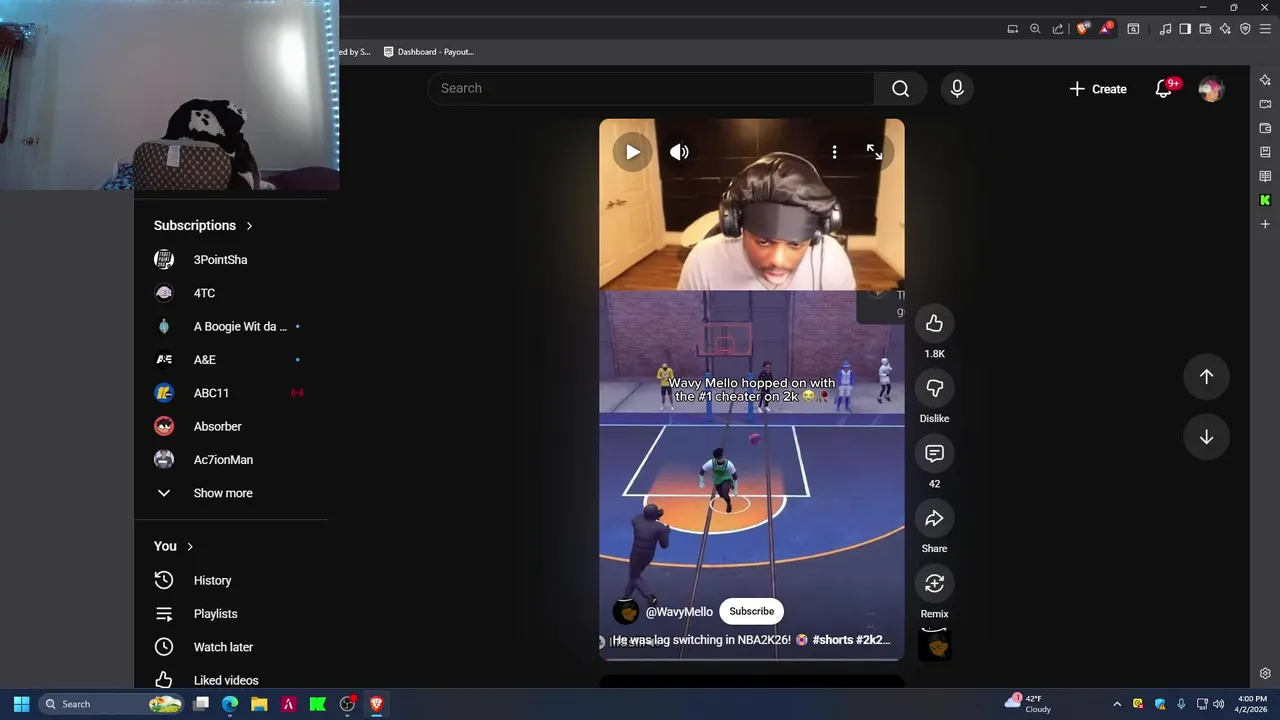
Task: Click the taskbar Search box
Action: 112,704
